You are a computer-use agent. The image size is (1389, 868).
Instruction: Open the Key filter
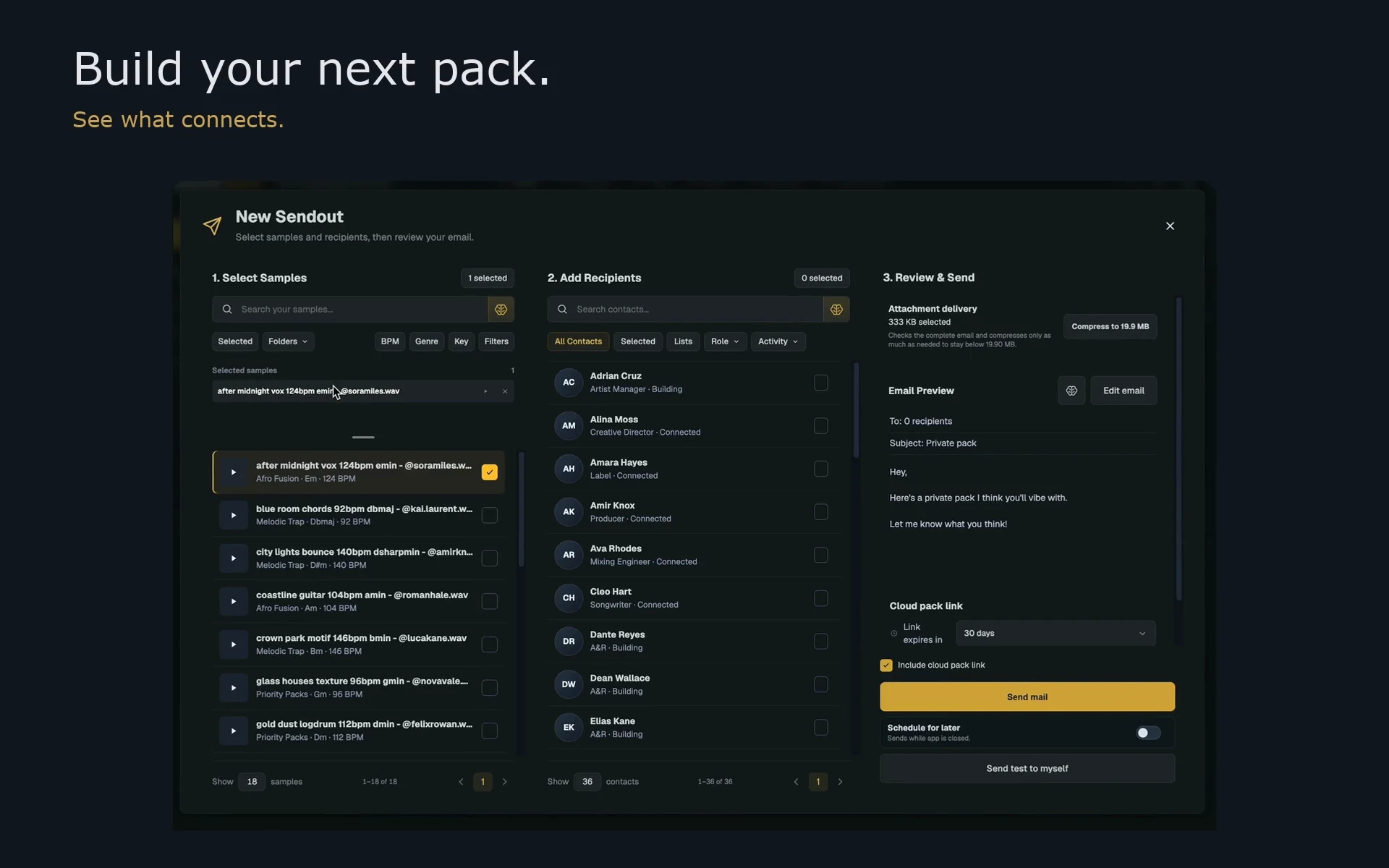click(x=462, y=341)
